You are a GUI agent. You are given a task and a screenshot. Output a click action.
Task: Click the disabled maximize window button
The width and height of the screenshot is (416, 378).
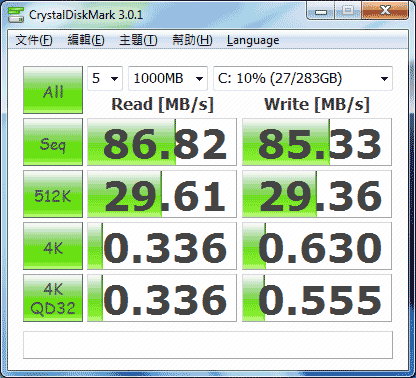[x=348, y=11]
